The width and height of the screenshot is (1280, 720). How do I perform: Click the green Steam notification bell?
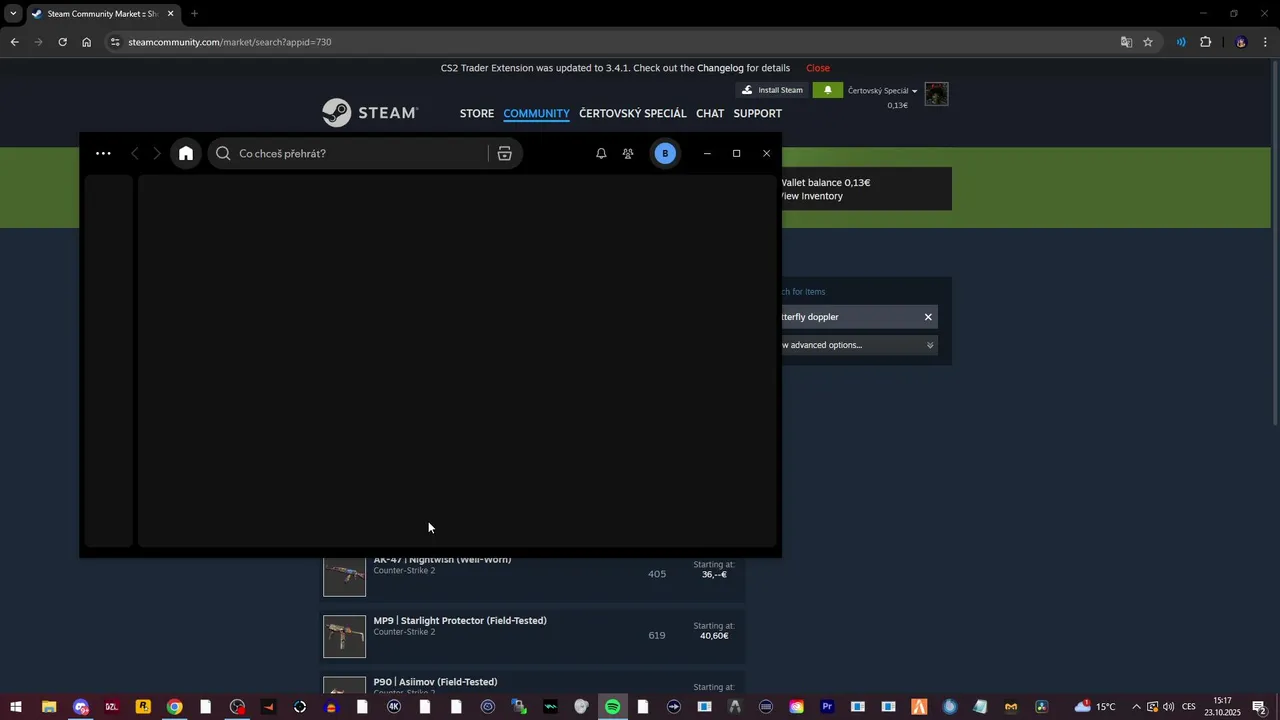828,90
